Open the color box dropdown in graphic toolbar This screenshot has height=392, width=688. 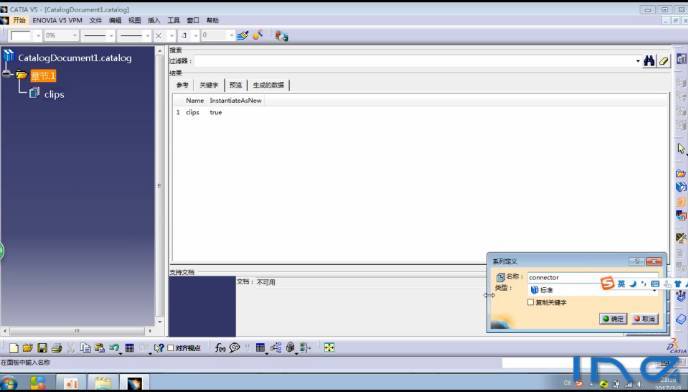[38, 36]
